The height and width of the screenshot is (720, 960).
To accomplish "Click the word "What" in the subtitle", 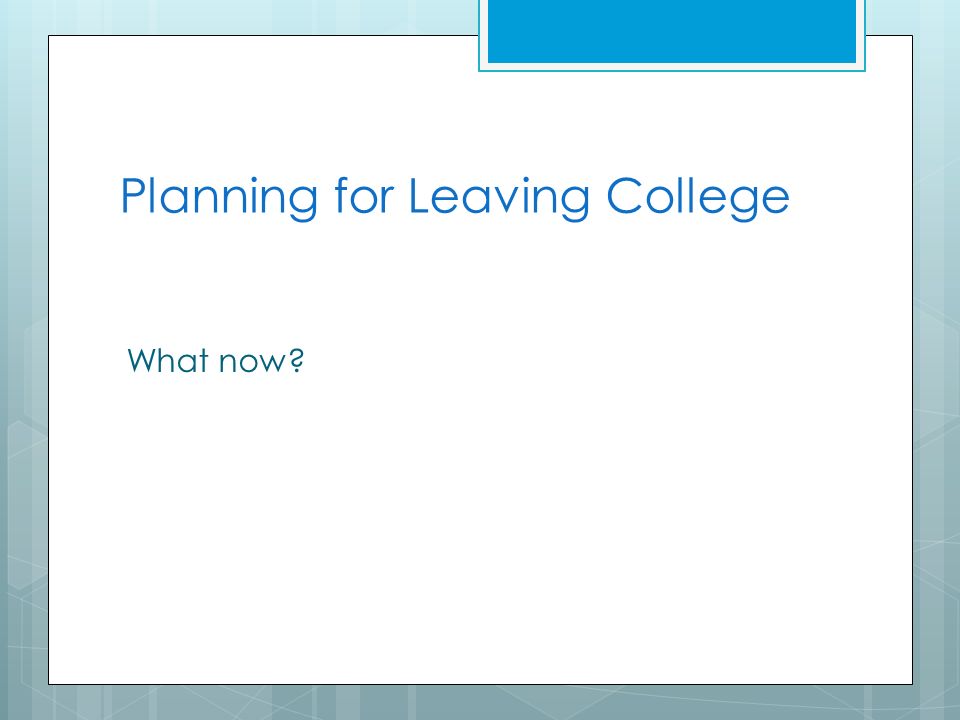I will click(x=167, y=360).
